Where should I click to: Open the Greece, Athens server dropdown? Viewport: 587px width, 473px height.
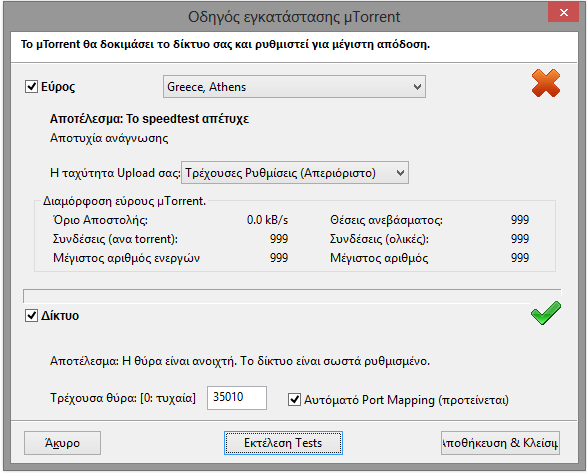click(x=294, y=87)
